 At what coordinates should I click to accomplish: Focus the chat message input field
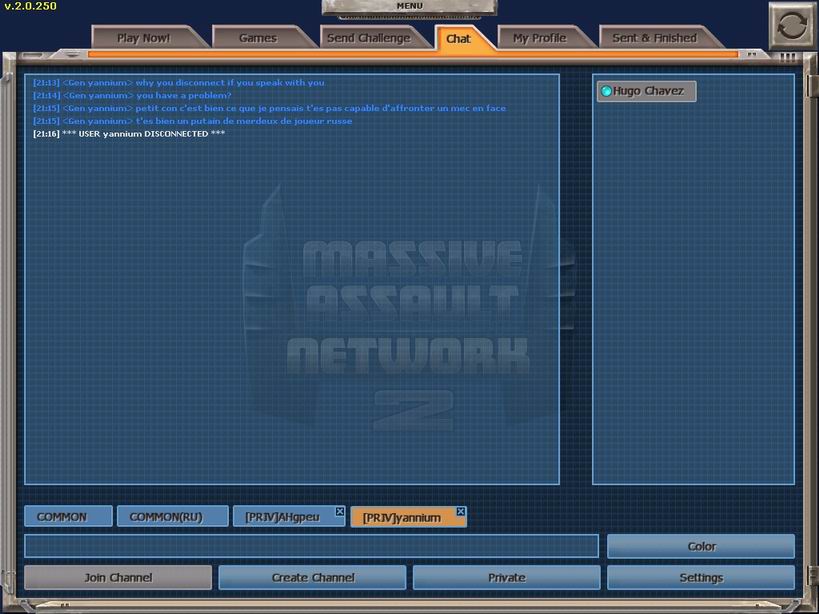[x=311, y=546]
